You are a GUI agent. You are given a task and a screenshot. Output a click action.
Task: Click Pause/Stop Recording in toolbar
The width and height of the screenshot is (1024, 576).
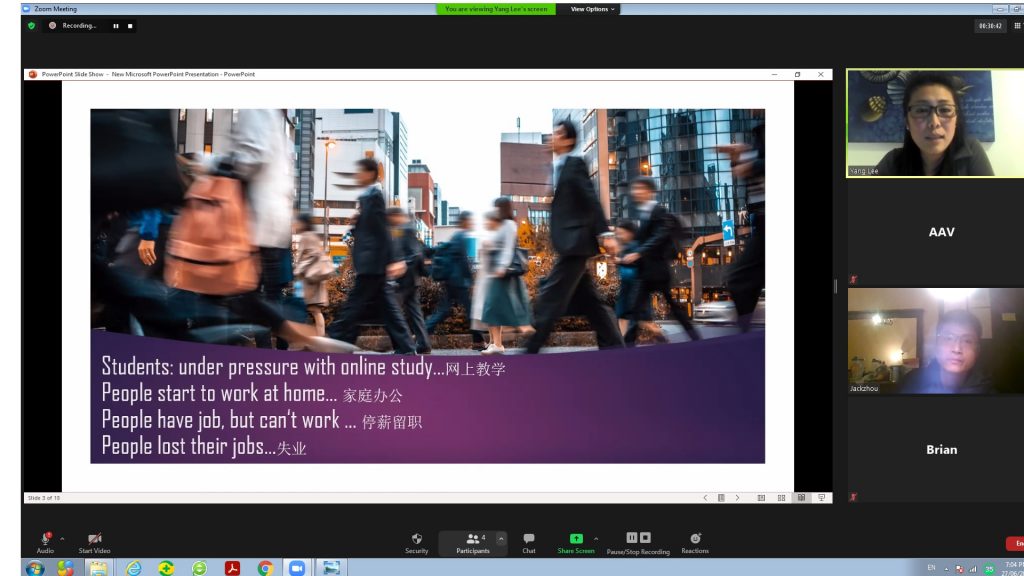coord(638,542)
